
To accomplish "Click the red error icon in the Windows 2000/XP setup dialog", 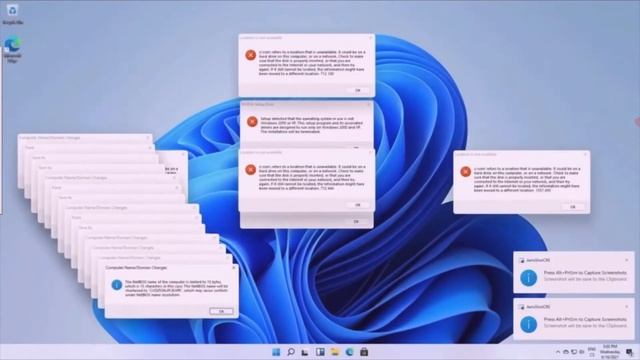I will tap(252, 121).
